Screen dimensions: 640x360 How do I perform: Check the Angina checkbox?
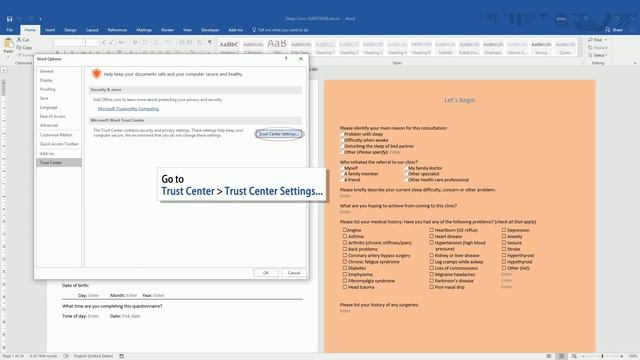(345, 230)
